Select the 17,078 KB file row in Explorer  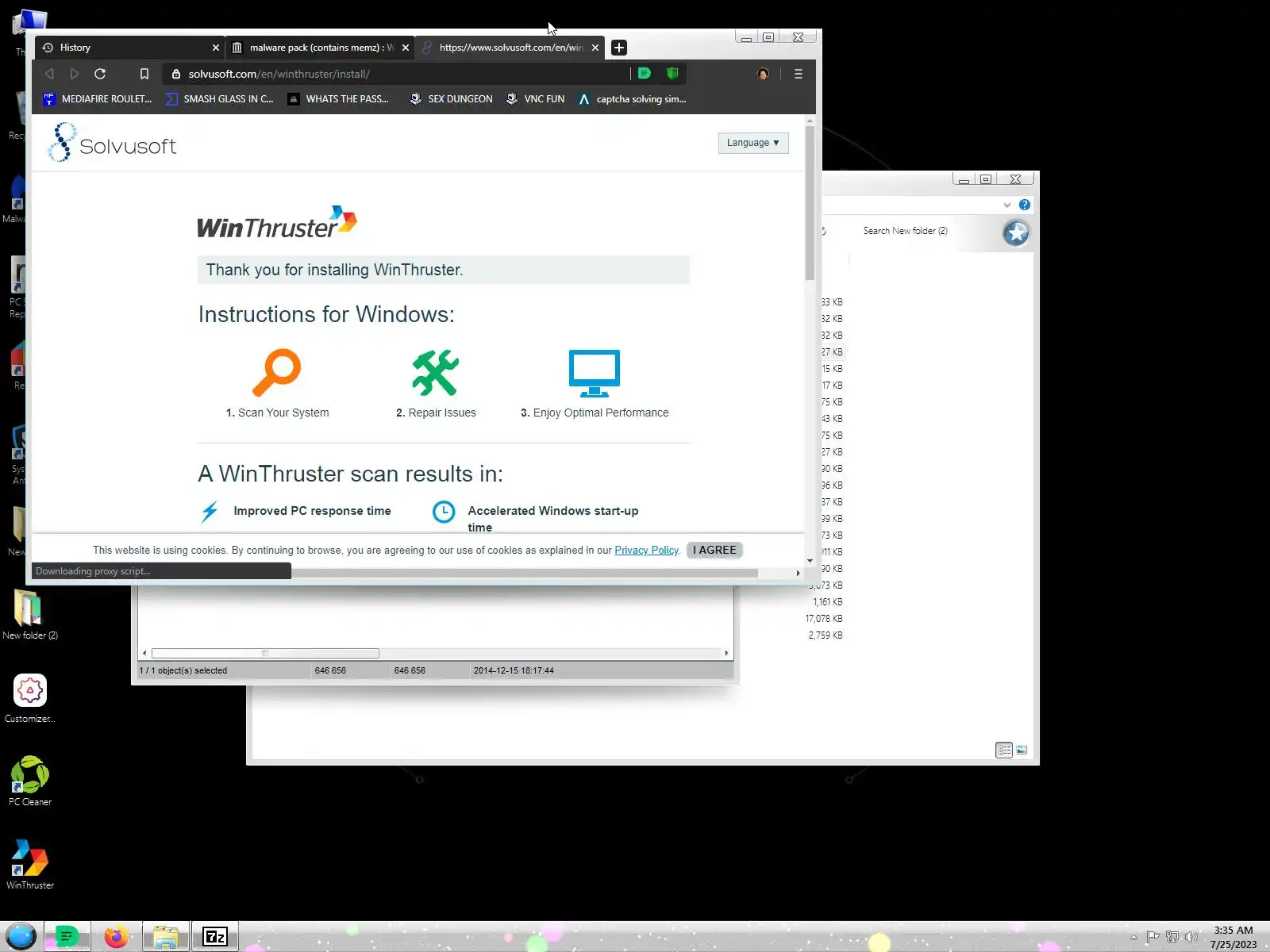[824, 619]
